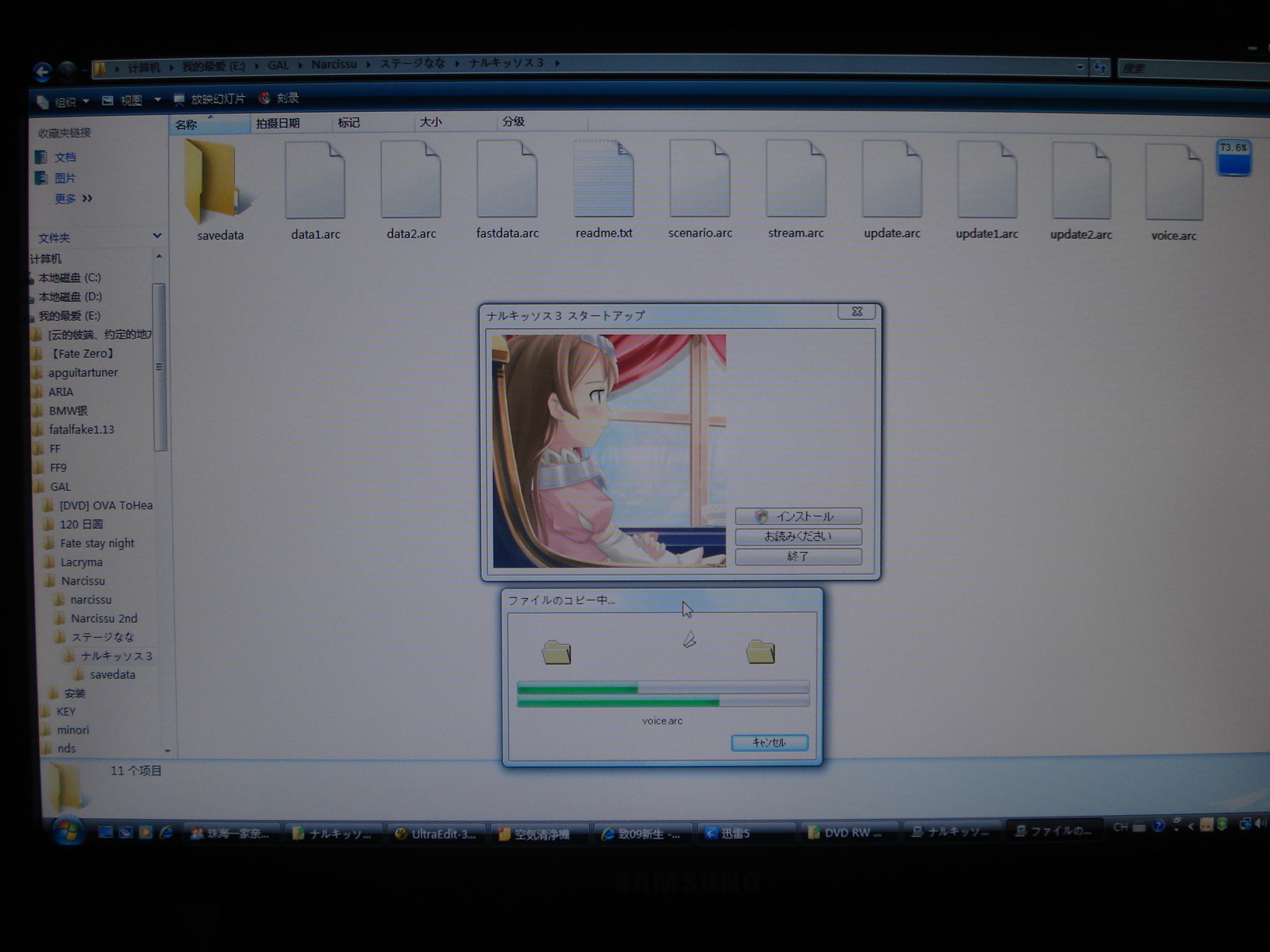Select Narcissu 2nd folder in tree

point(103,619)
